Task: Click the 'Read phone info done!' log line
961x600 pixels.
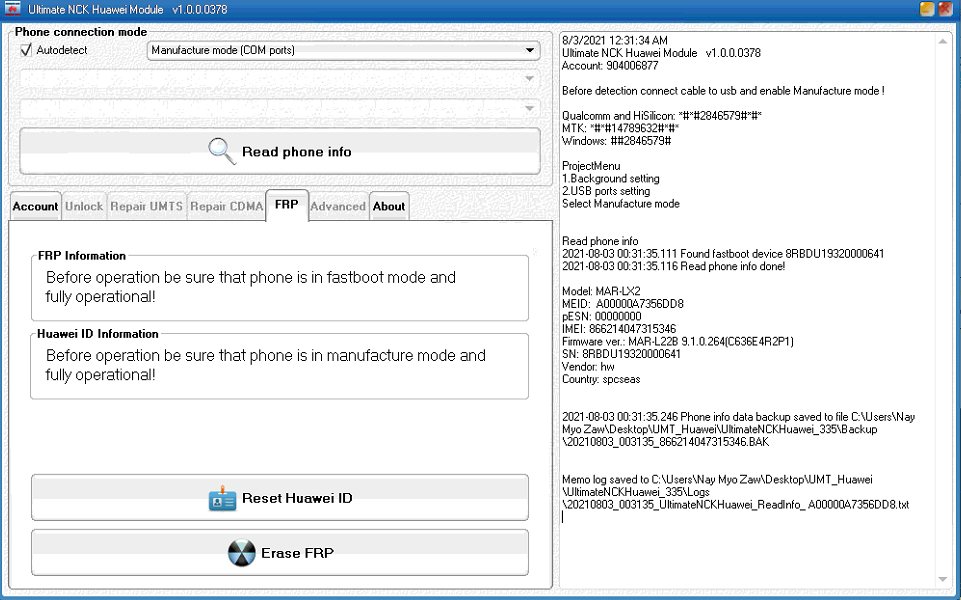Action: point(674,267)
